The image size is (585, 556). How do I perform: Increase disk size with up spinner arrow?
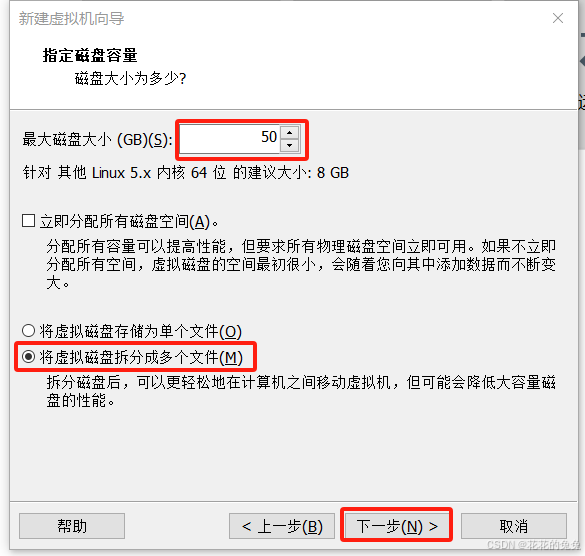pos(290,132)
